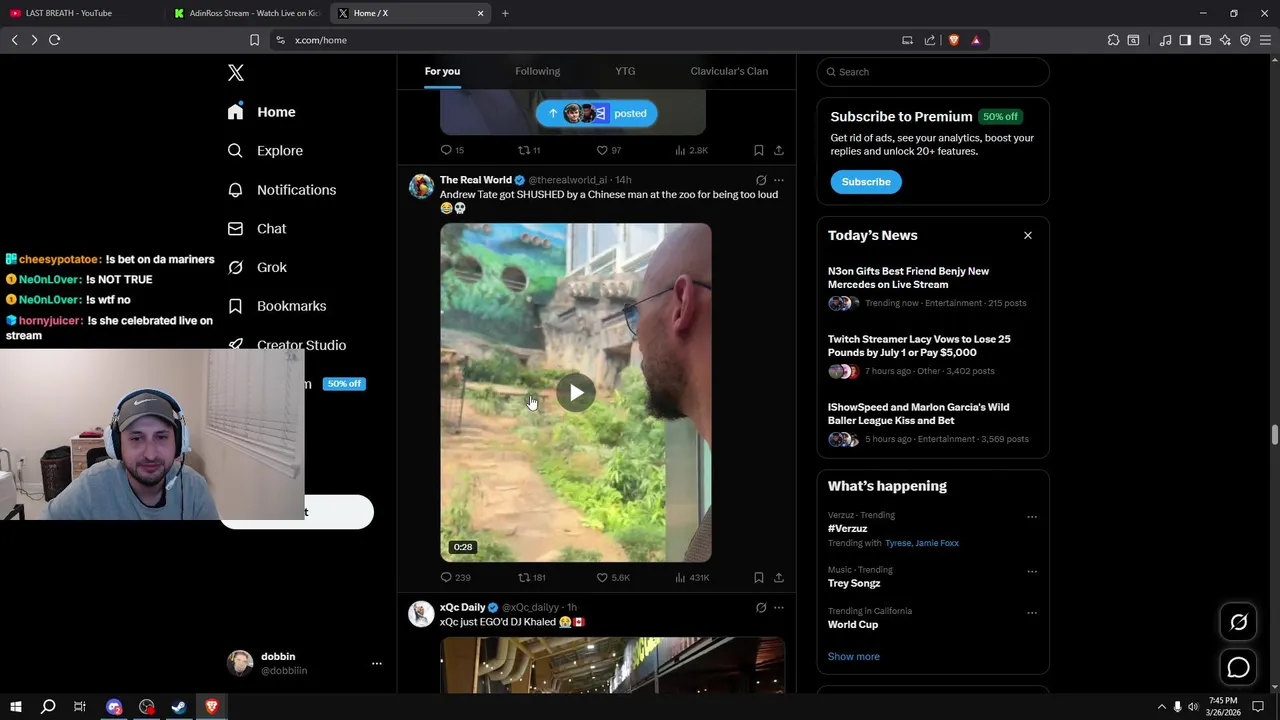Play the Andrew Tate zoo video
This screenshot has height=720, width=1280.
click(576, 393)
